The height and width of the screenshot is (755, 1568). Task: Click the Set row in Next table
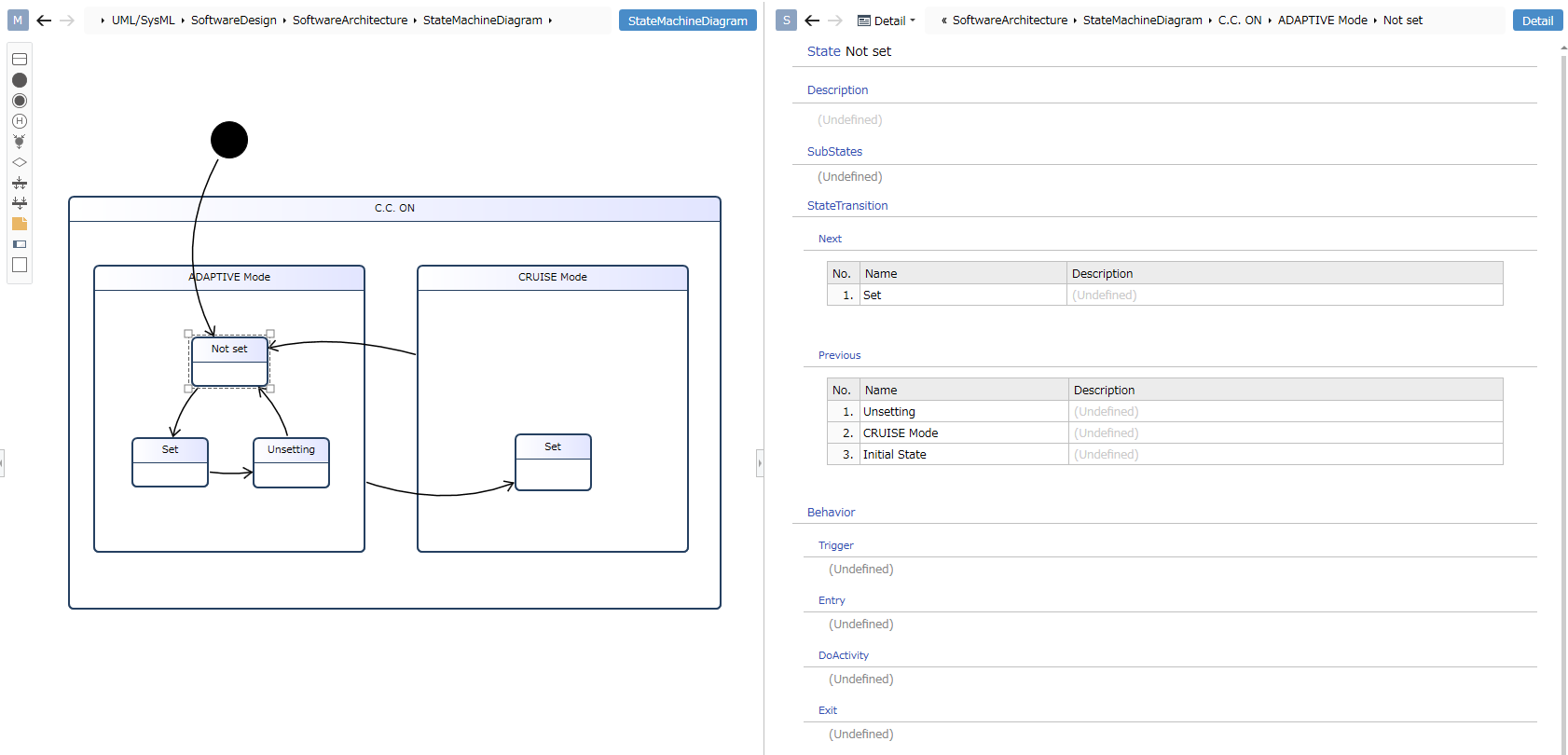[x=1165, y=295]
